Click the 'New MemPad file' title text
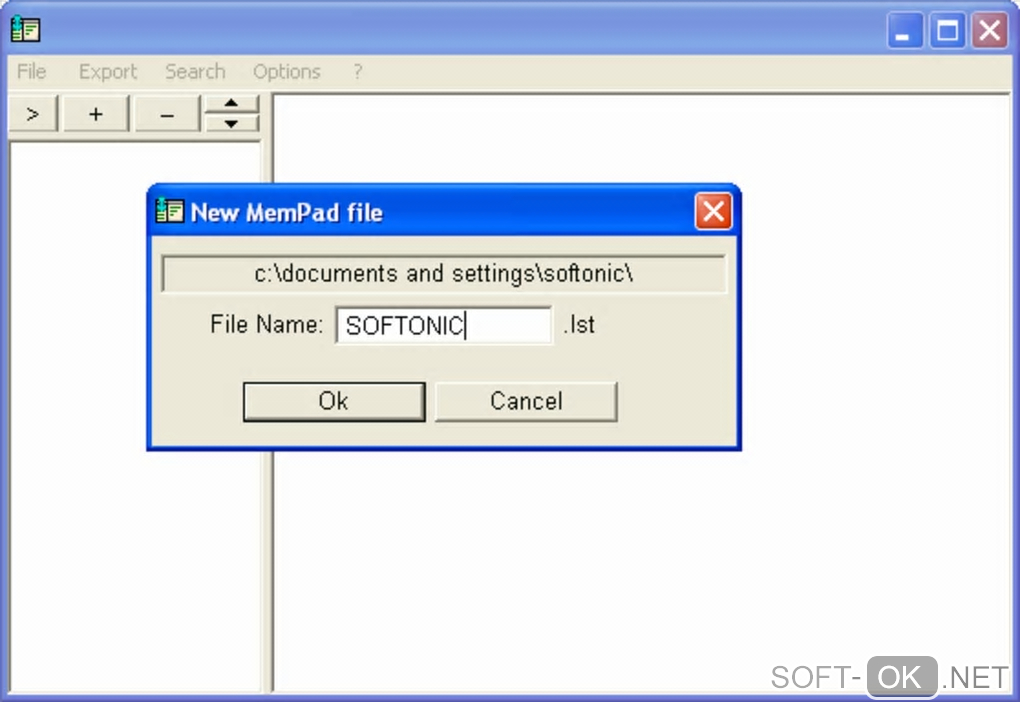This screenshot has width=1020, height=702. click(x=287, y=213)
